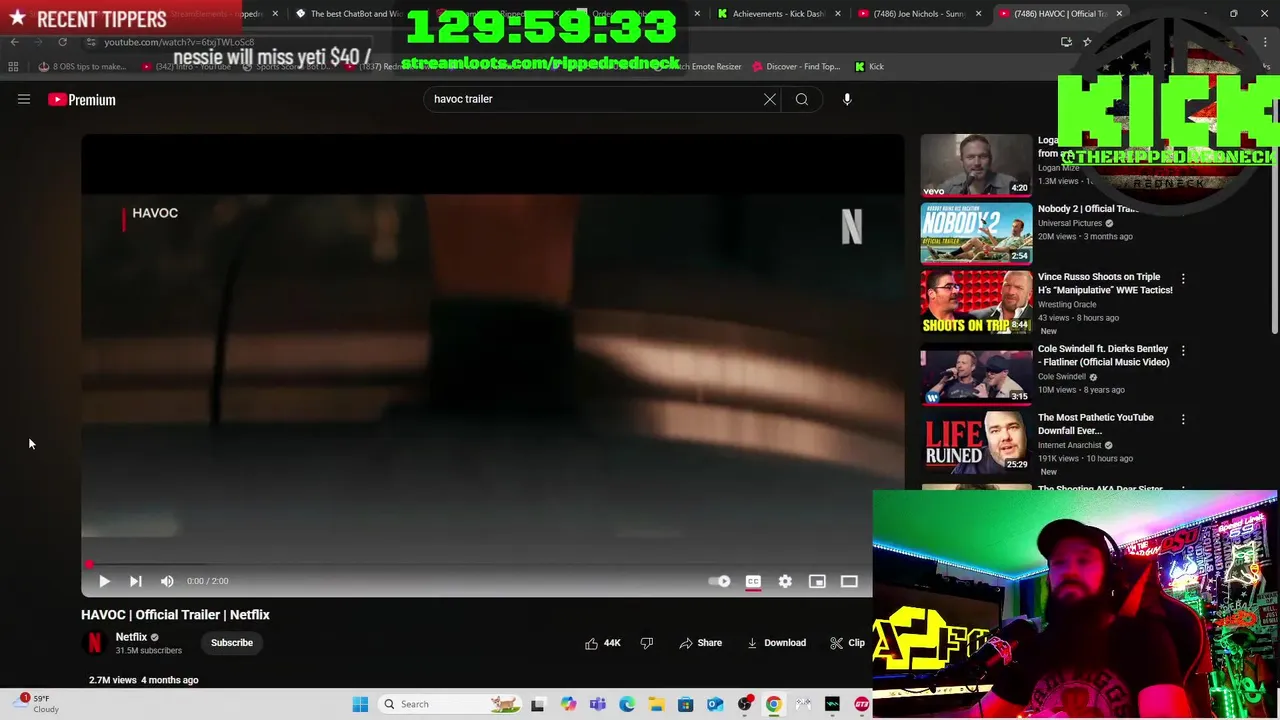The width and height of the screenshot is (1280, 720).
Task: Open Task View on the taskbar
Action: point(537,704)
